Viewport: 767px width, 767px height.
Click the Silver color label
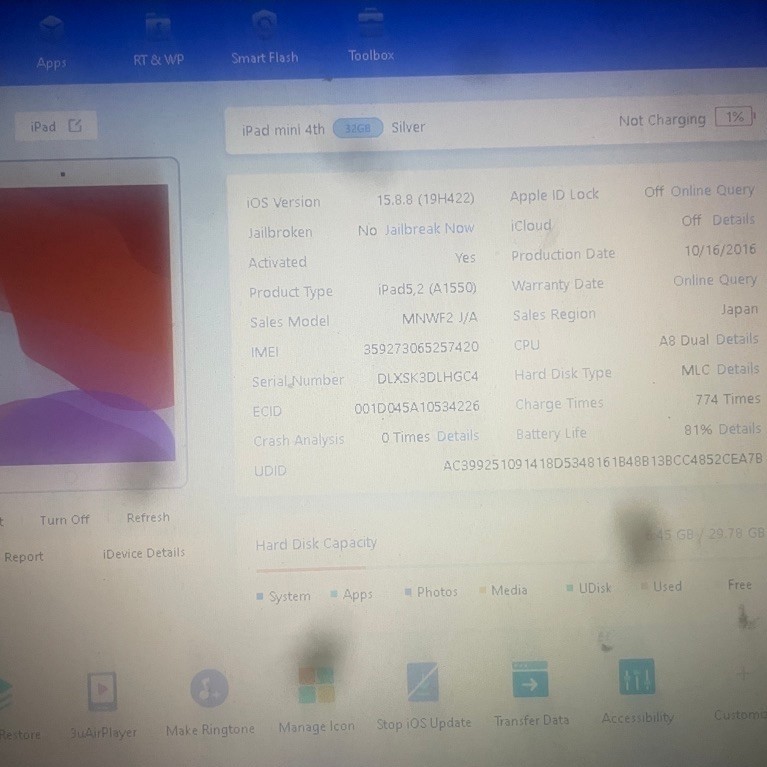pos(408,127)
